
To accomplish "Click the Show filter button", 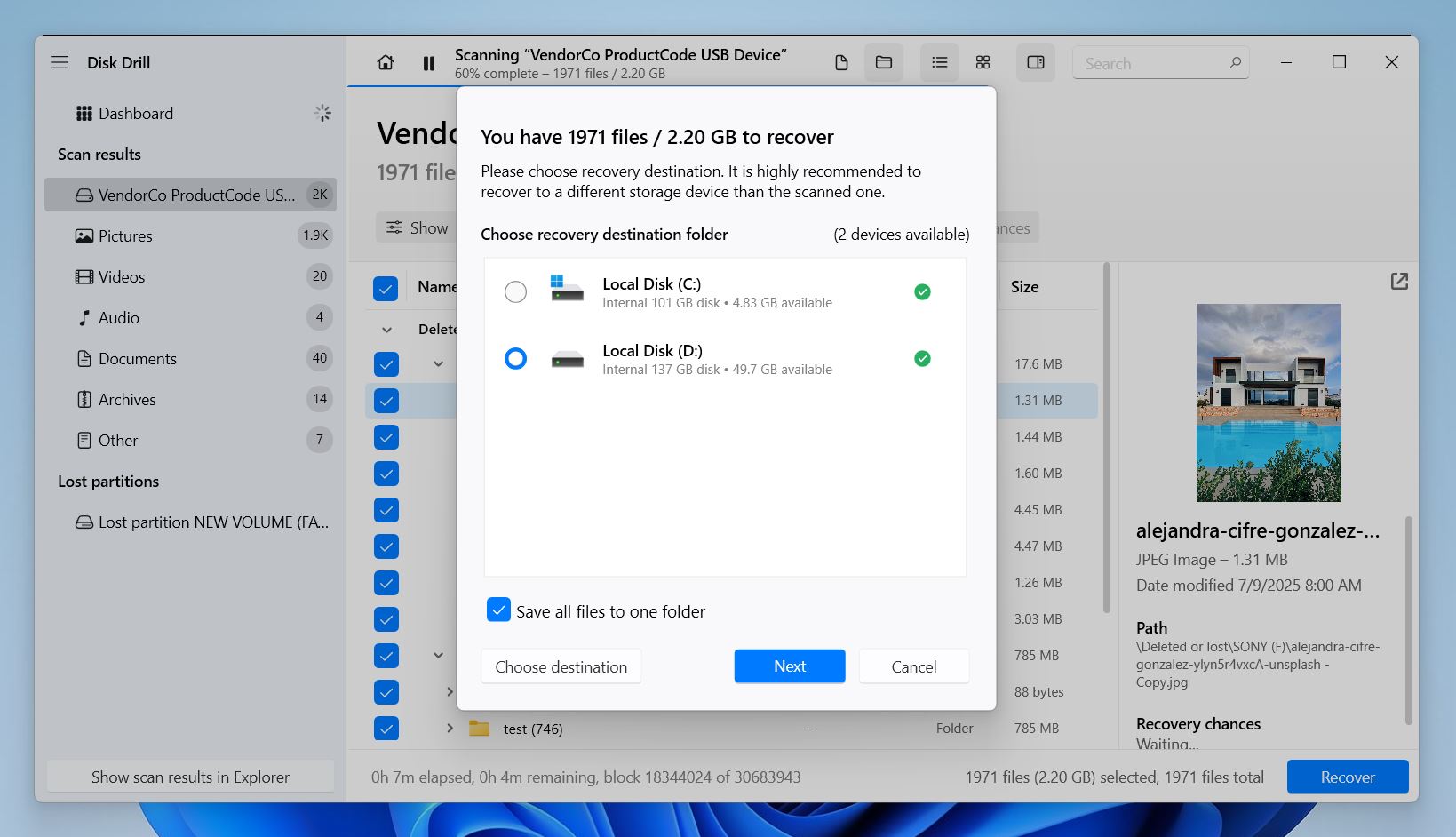I will [x=417, y=227].
